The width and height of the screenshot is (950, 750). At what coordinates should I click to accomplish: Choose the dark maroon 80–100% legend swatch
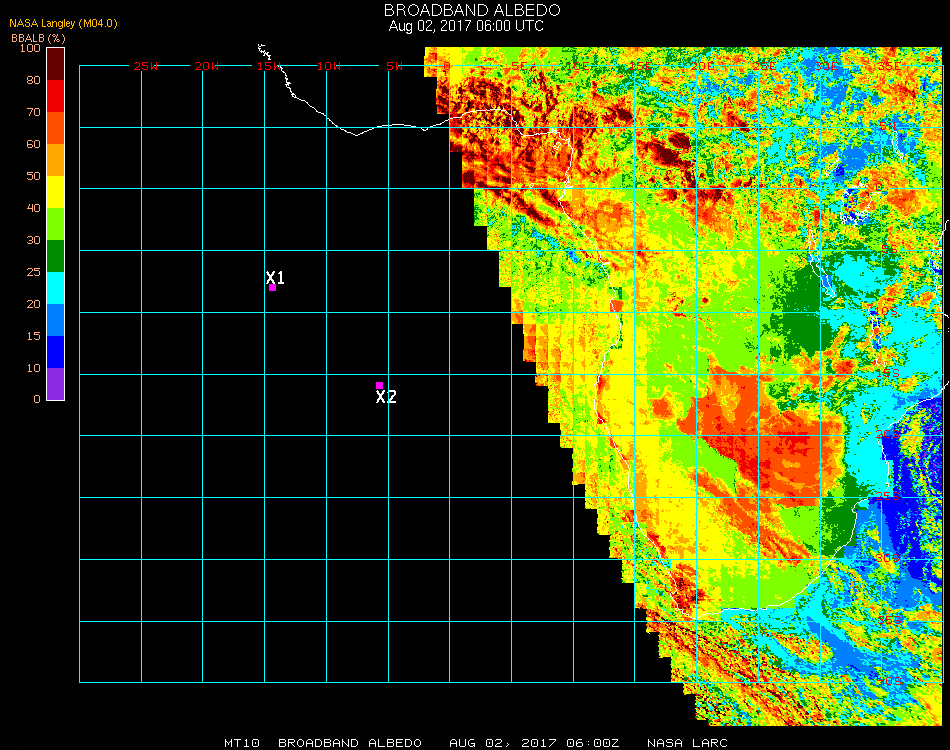click(x=56, y=63)
